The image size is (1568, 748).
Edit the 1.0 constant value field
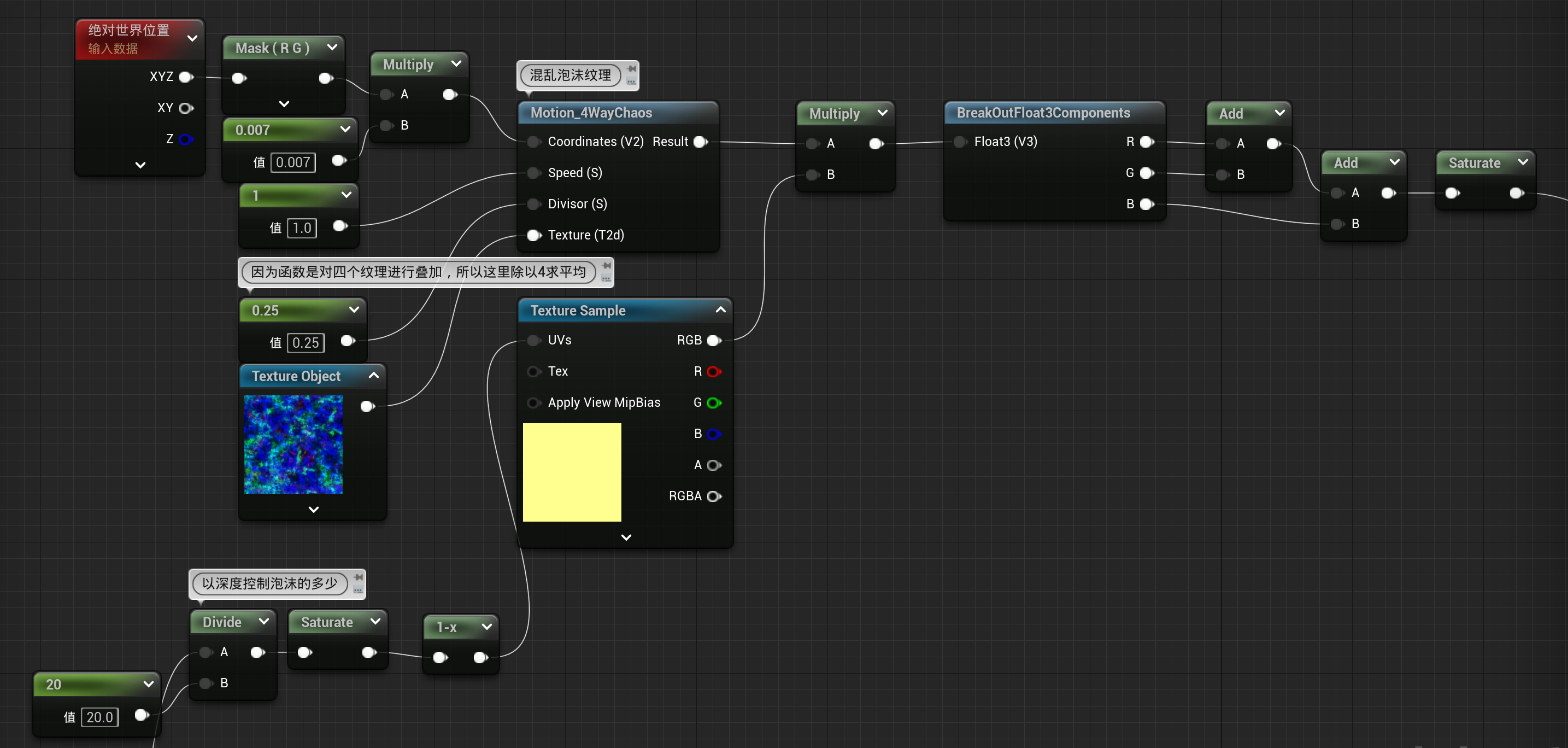point(302,228)
